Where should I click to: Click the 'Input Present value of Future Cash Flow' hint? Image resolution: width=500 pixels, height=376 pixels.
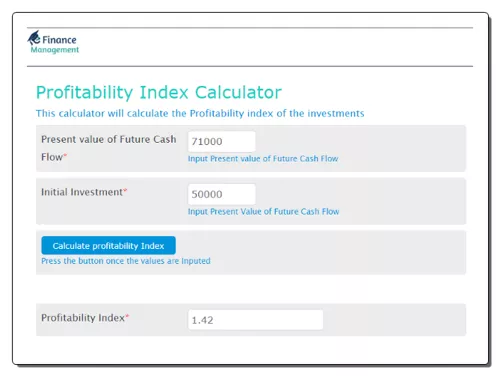(x=263, y=159)
